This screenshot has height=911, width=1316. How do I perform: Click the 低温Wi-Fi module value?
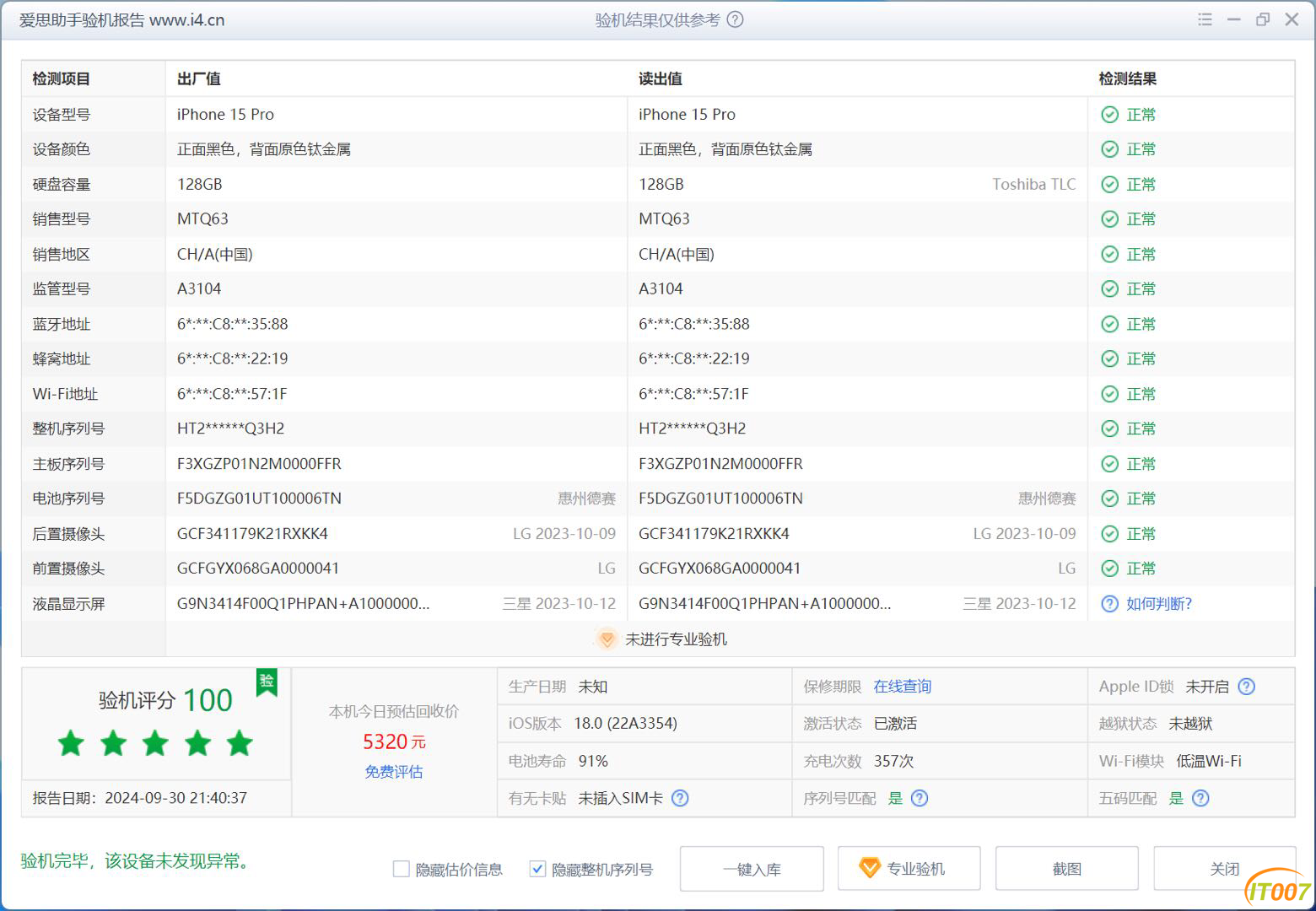point(1209,761)
